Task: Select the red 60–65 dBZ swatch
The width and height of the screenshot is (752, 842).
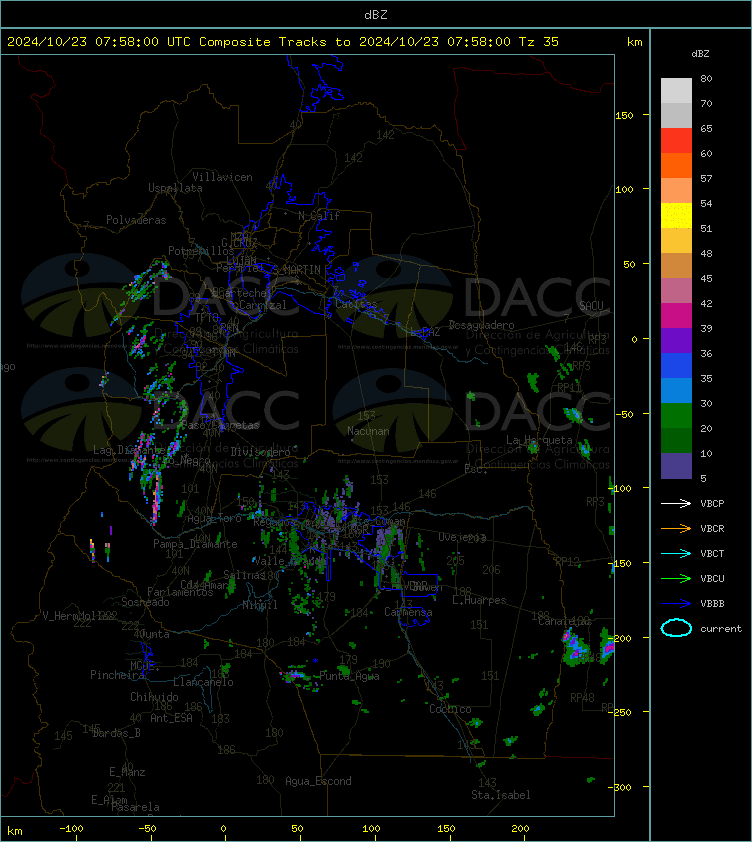Action: (x=676, y=141)
